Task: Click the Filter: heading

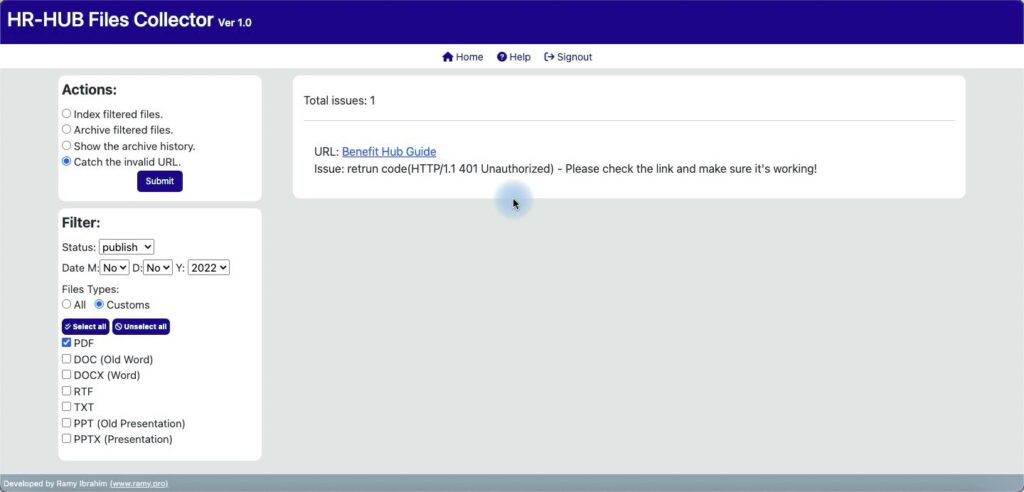Action: (81, 223)
